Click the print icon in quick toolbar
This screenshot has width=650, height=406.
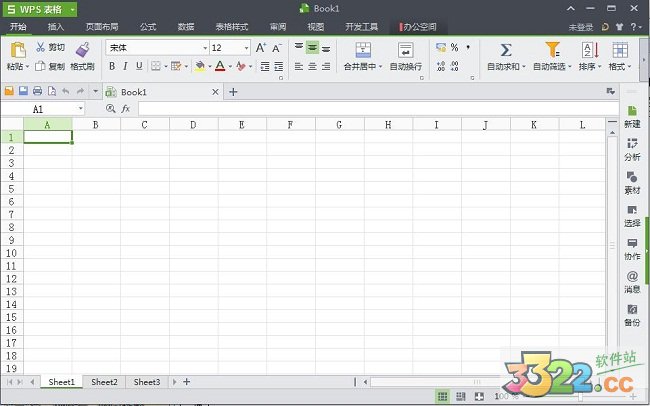tap(37, 91)
